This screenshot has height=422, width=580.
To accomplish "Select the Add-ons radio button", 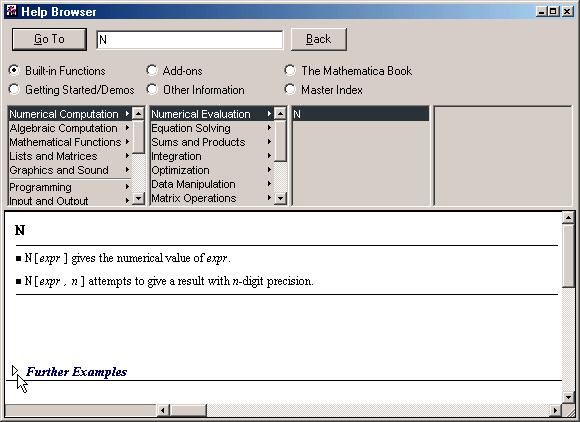I will tap(152, 70).
